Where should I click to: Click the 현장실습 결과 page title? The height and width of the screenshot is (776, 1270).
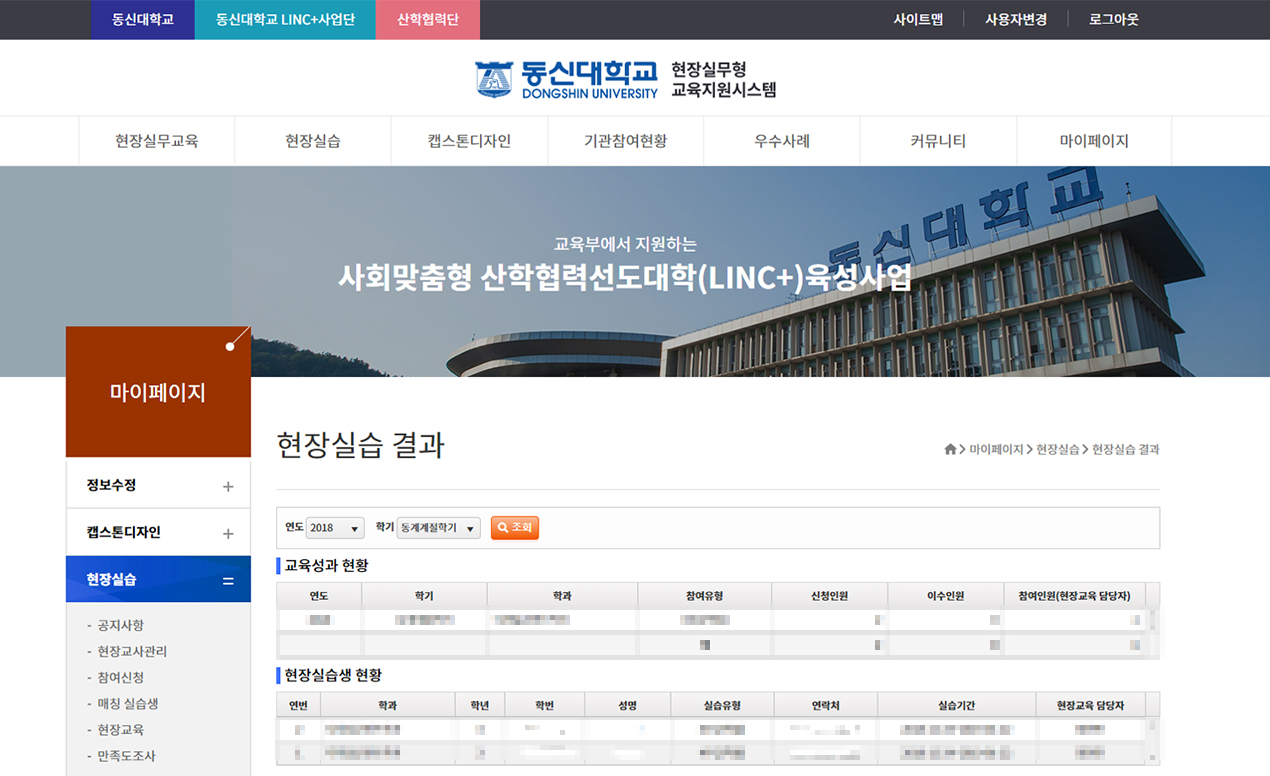tap(361, 445)
